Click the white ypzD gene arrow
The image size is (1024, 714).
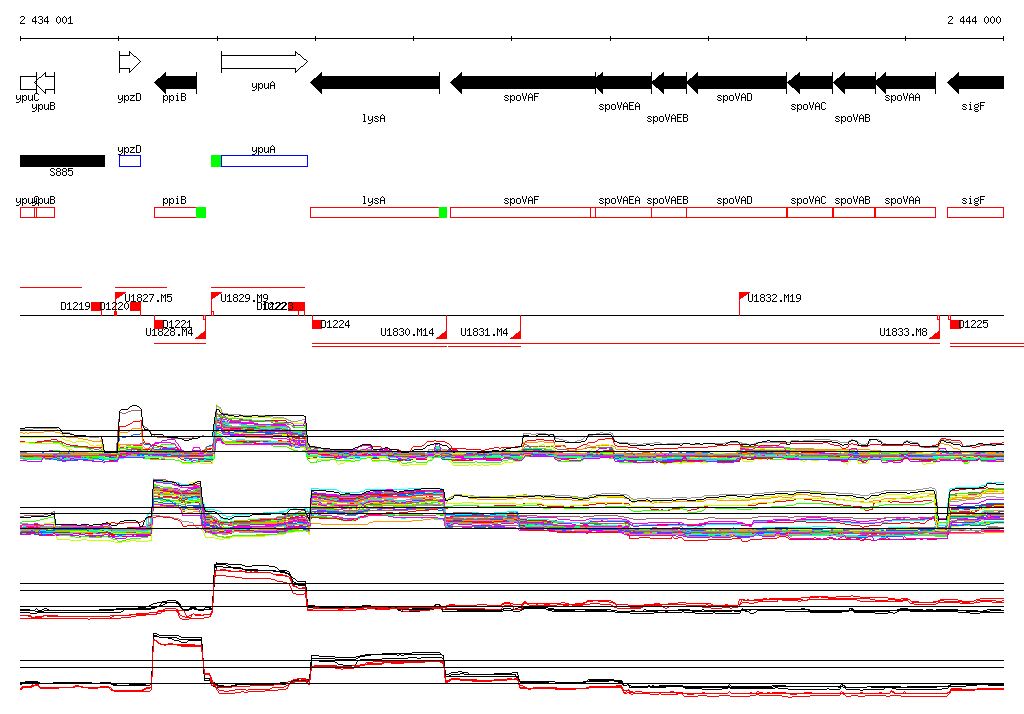pyautogui.click(x=129, y=62)
